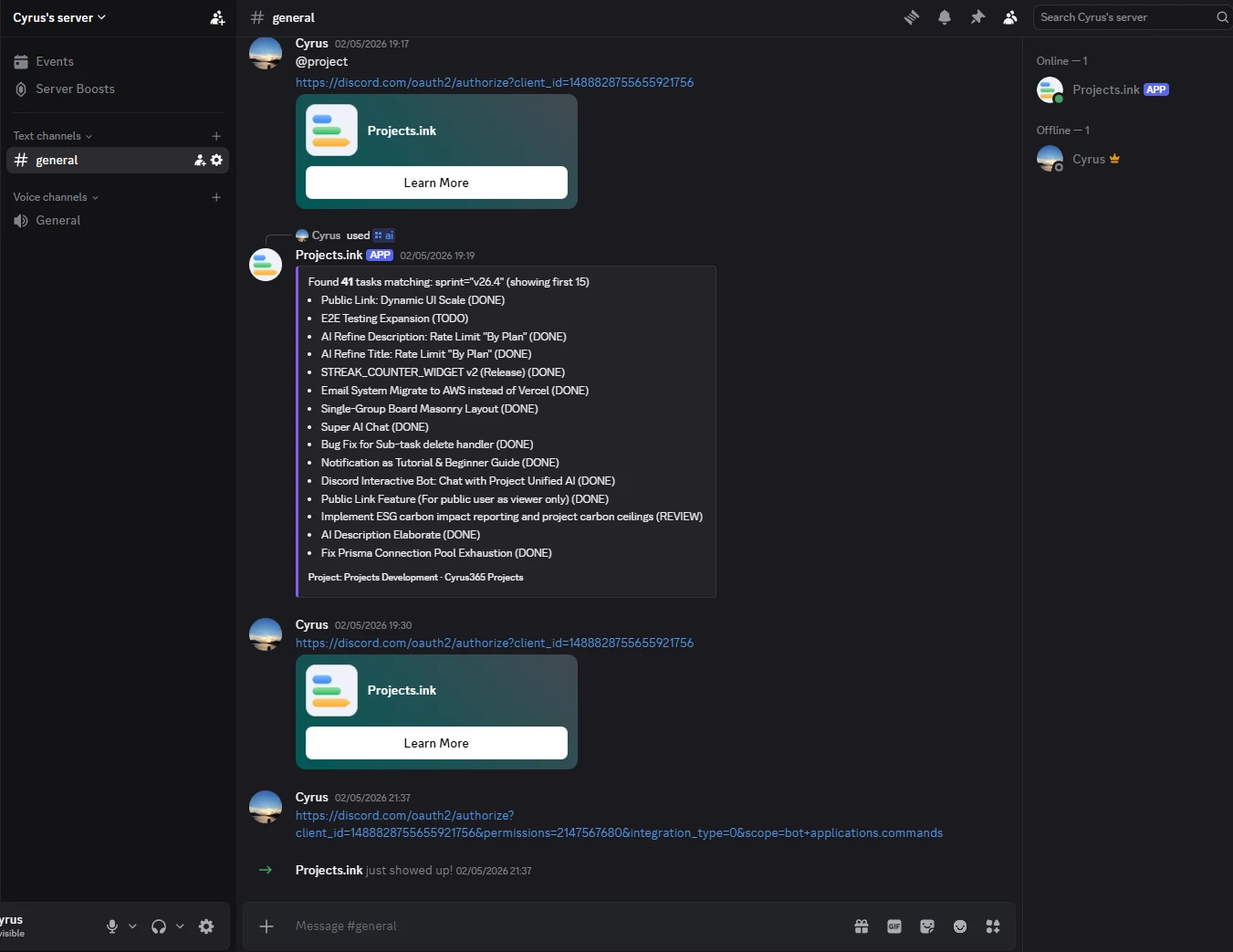Screen dimensions: 1233x952
Task: Click Projects.ink name in join message
Action: [329, 870]
